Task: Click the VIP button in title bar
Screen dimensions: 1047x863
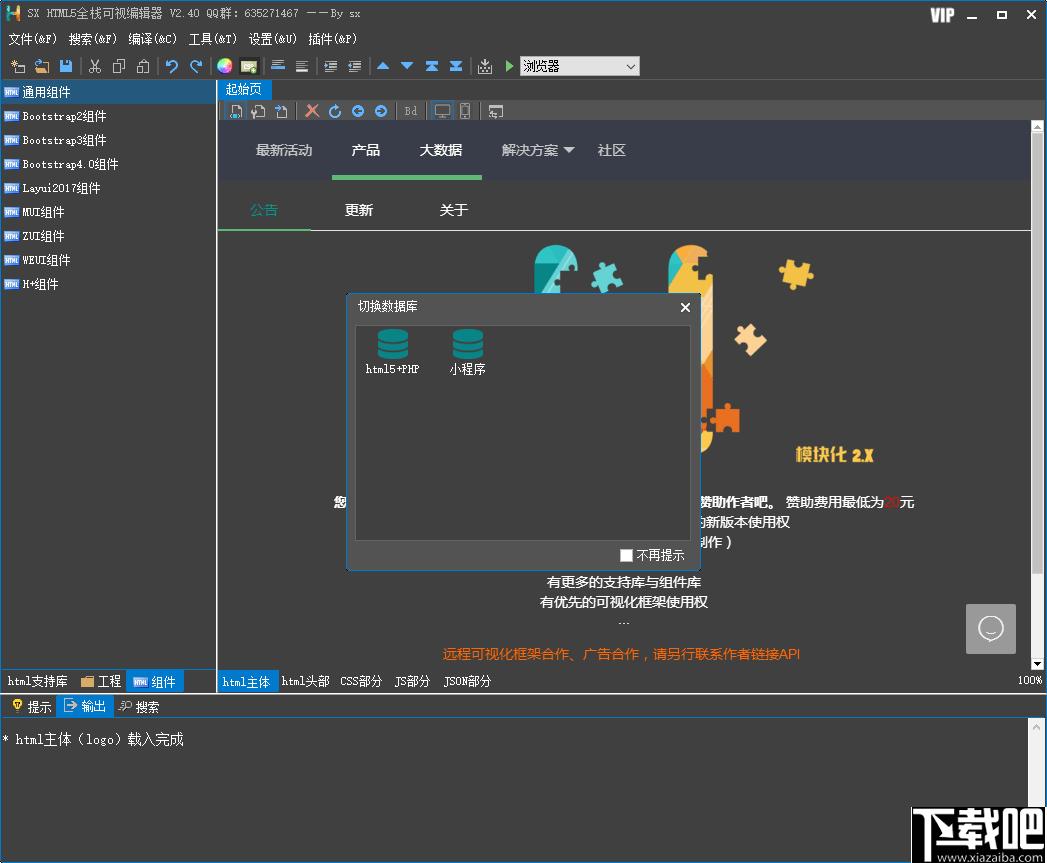Action: point(942,15)
